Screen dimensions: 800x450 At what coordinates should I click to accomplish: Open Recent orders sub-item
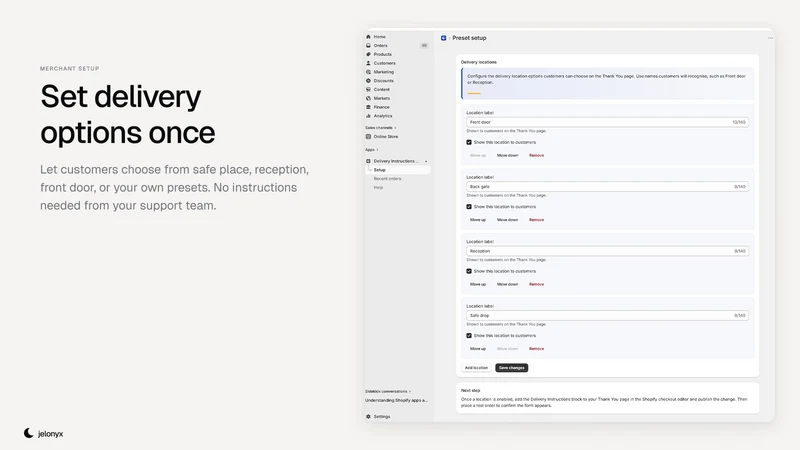coord(387,179)
